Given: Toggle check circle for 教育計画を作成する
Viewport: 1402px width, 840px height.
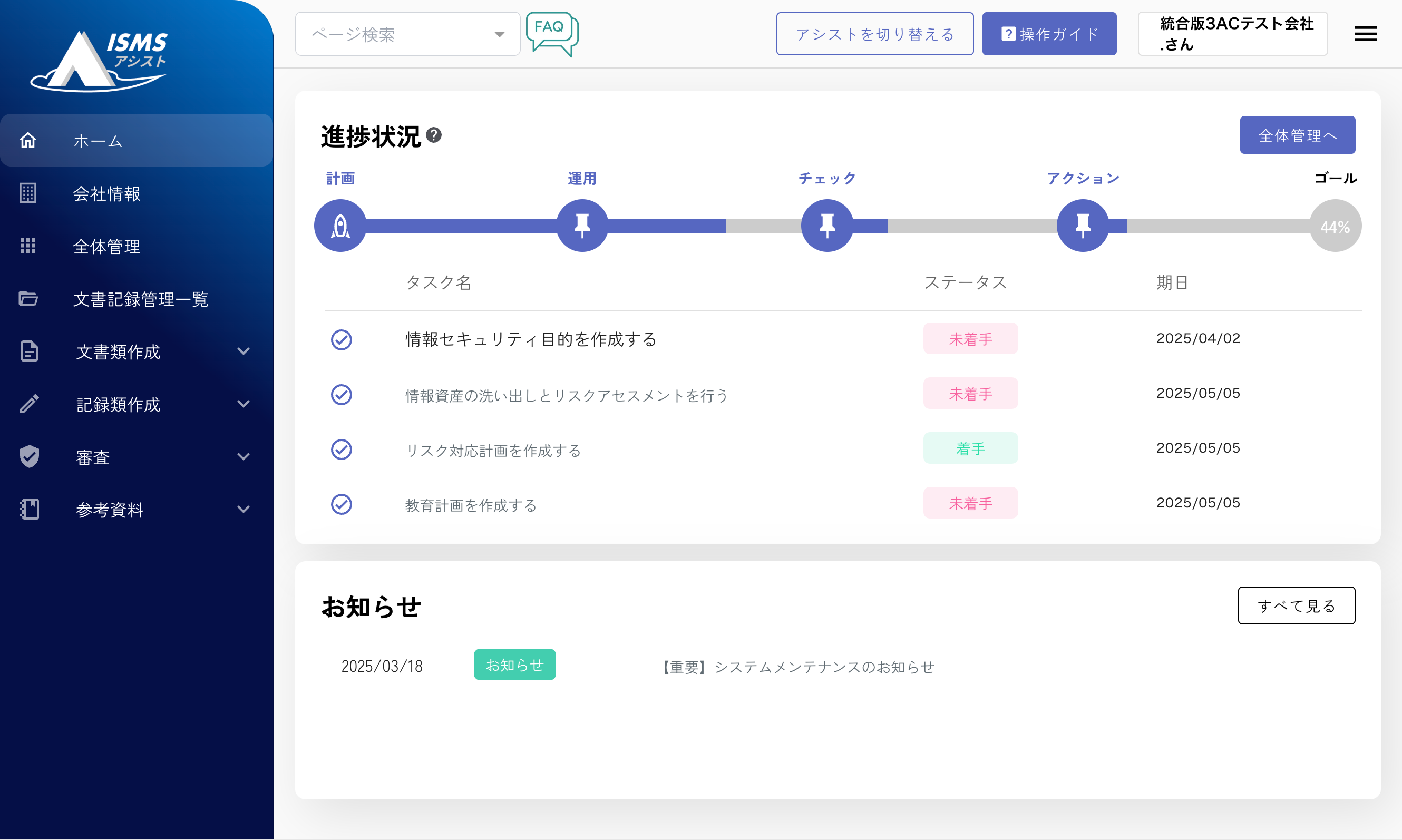Looking at the screenshot, I should point(342,504).
